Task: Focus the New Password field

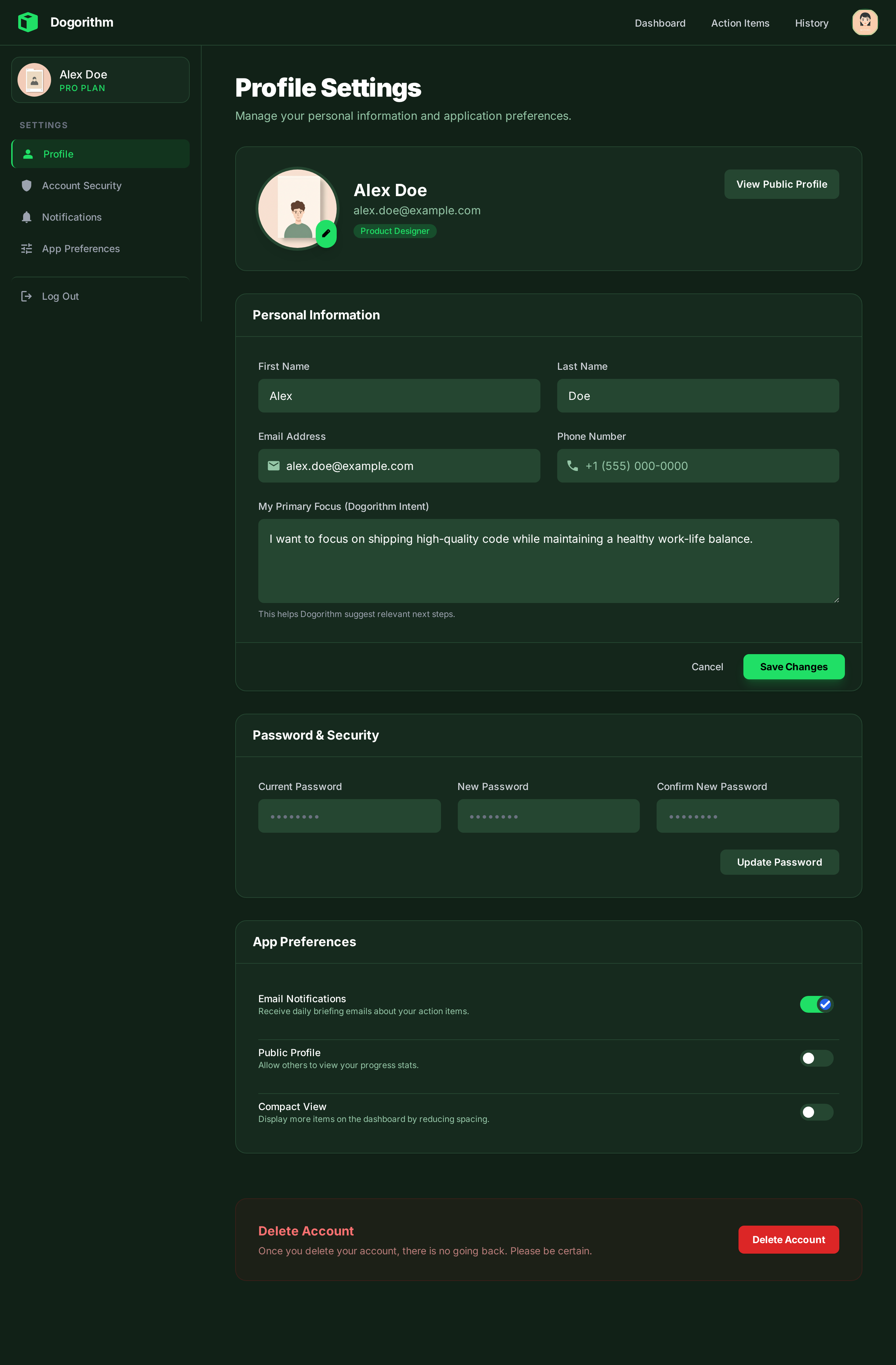Action: (548, 816)
